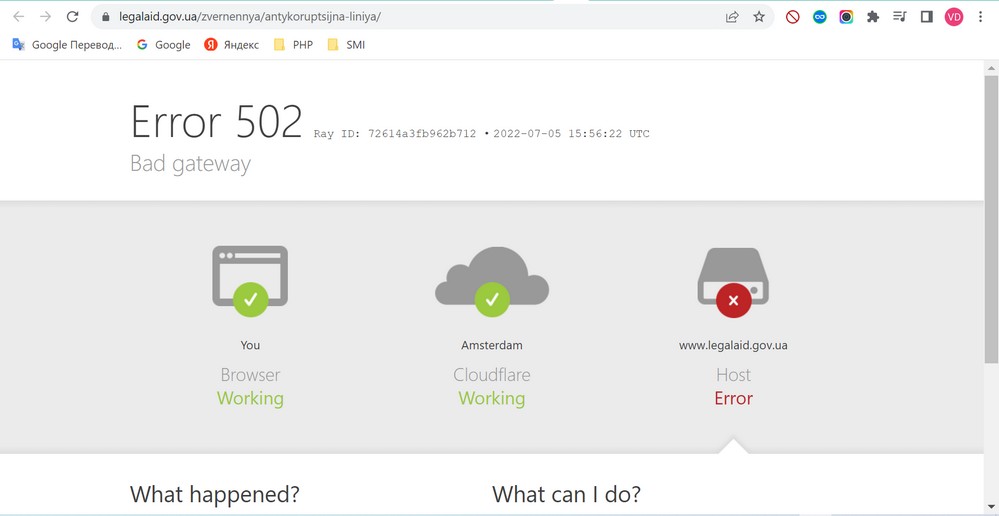Expand the SMI bookmarks folder
Image resolution: width=999 pixels, height=516 pixels.
point(347,45)
